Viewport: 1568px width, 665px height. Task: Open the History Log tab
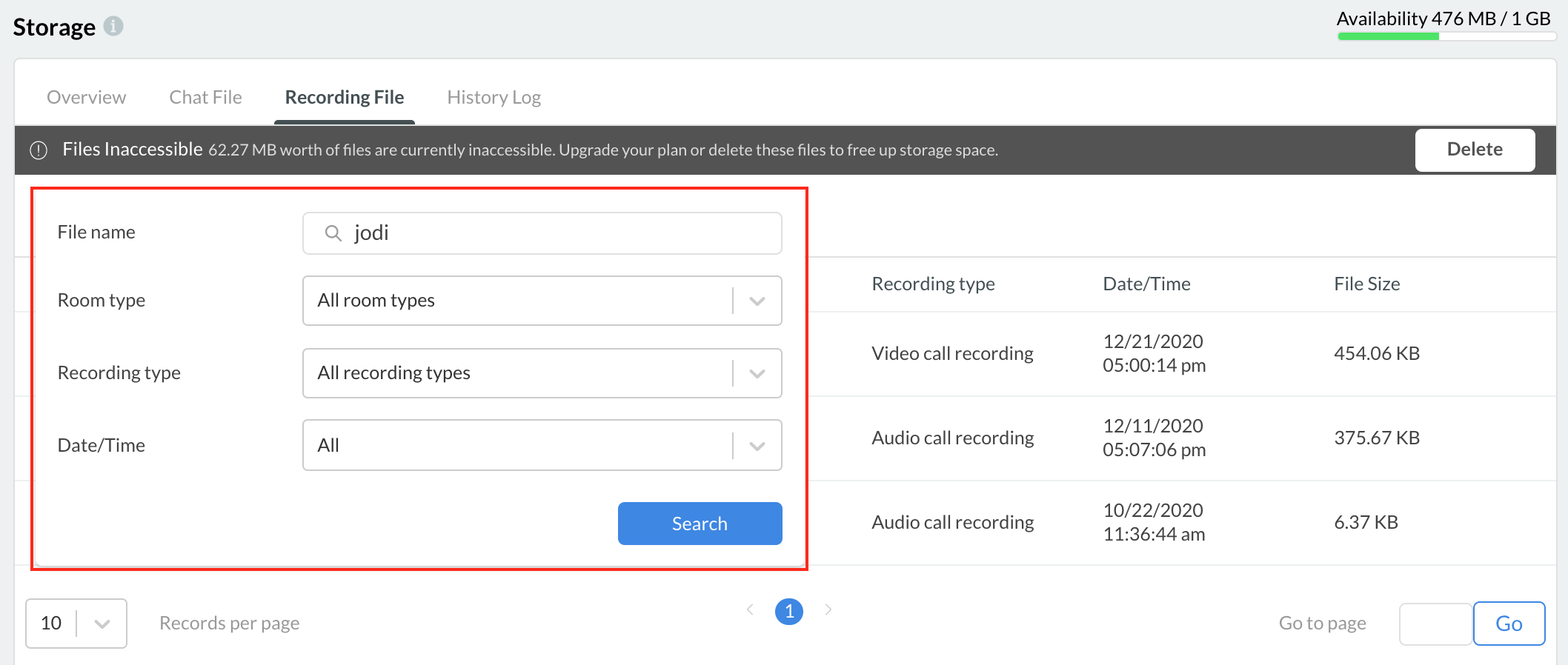(494, 97)
